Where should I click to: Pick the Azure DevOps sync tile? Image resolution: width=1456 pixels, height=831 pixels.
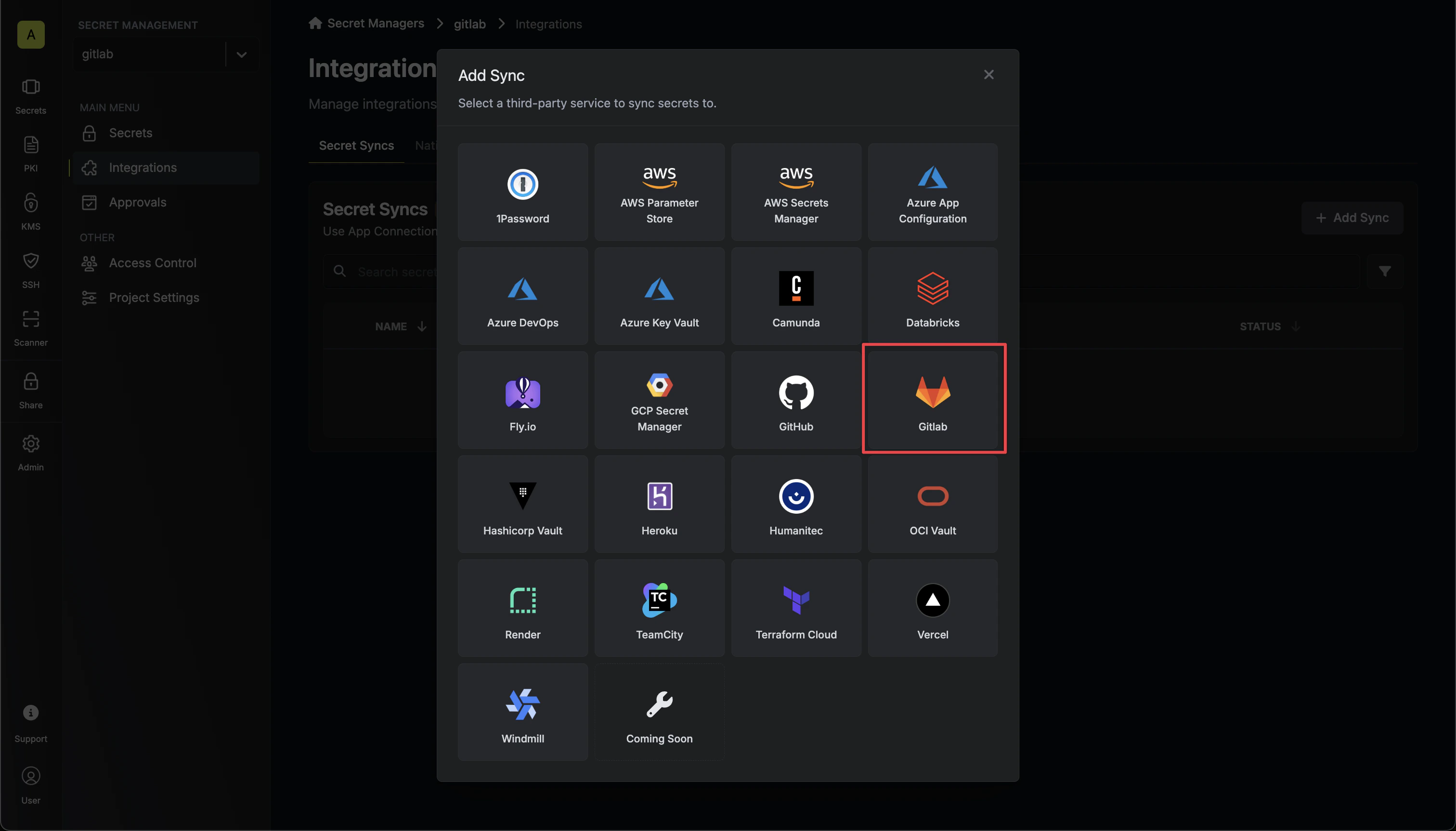click(522, 296)
